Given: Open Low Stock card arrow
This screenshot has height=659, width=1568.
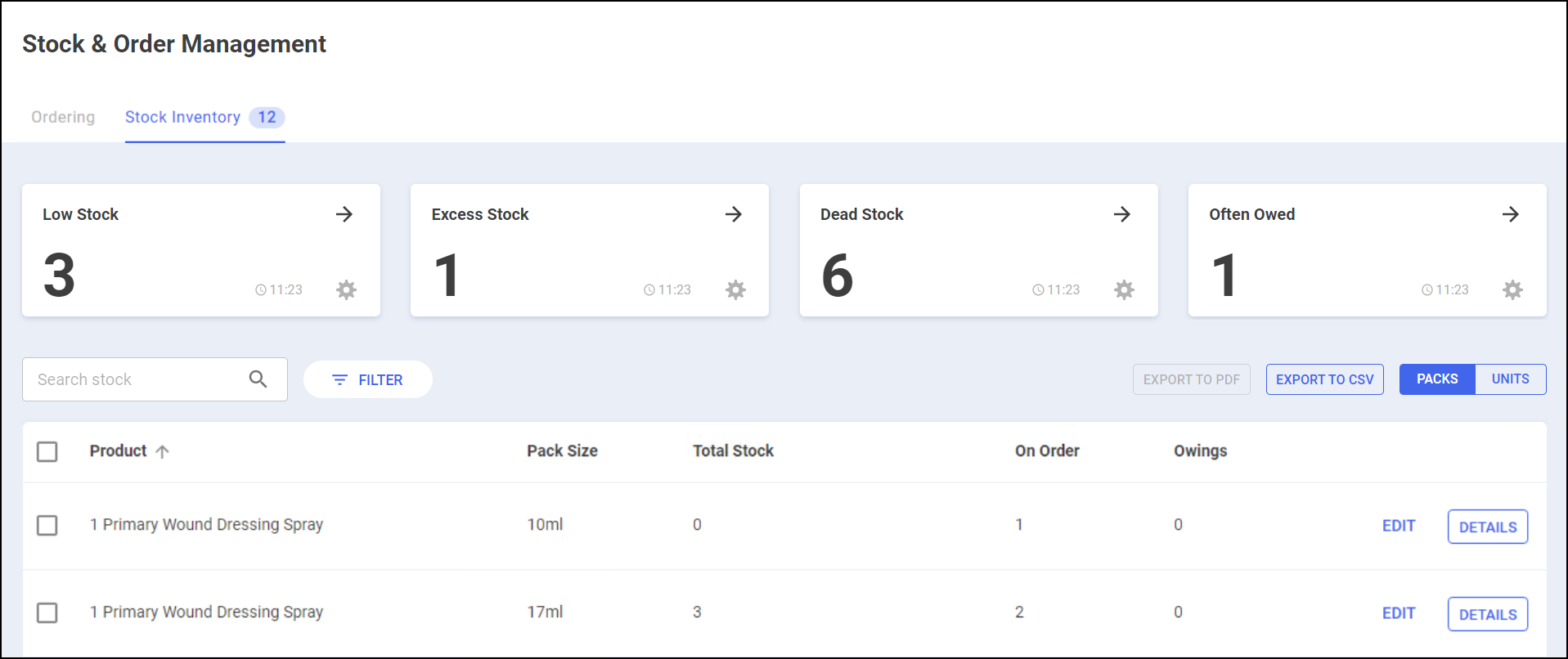Looking at the screenshot, I should tap(344, 214).
